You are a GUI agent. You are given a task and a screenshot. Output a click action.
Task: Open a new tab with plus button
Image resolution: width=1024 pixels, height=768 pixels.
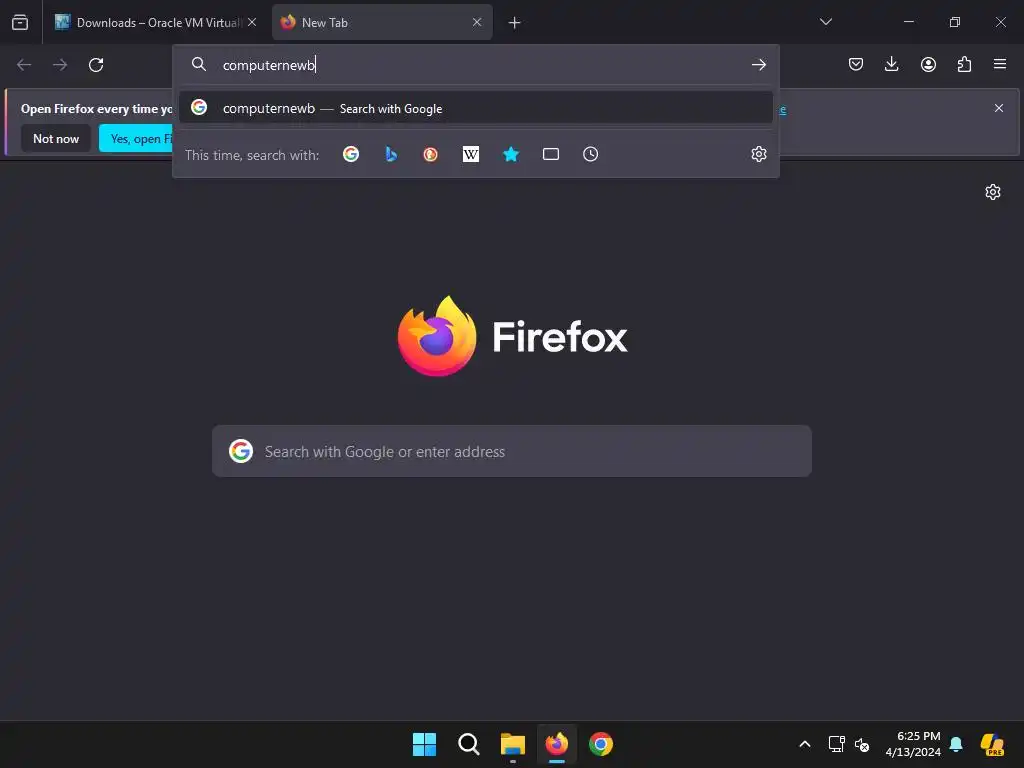click(515, 23)
